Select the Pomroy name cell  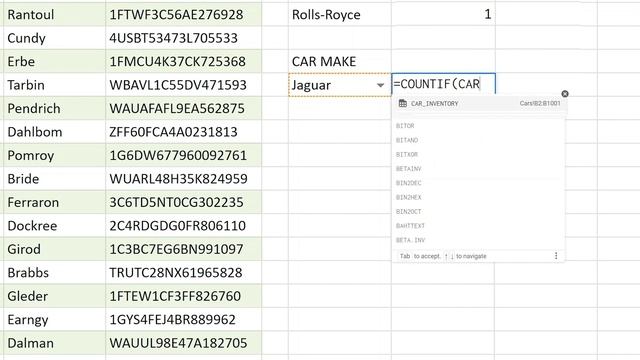pyautogui.click(x=54, y=155)
